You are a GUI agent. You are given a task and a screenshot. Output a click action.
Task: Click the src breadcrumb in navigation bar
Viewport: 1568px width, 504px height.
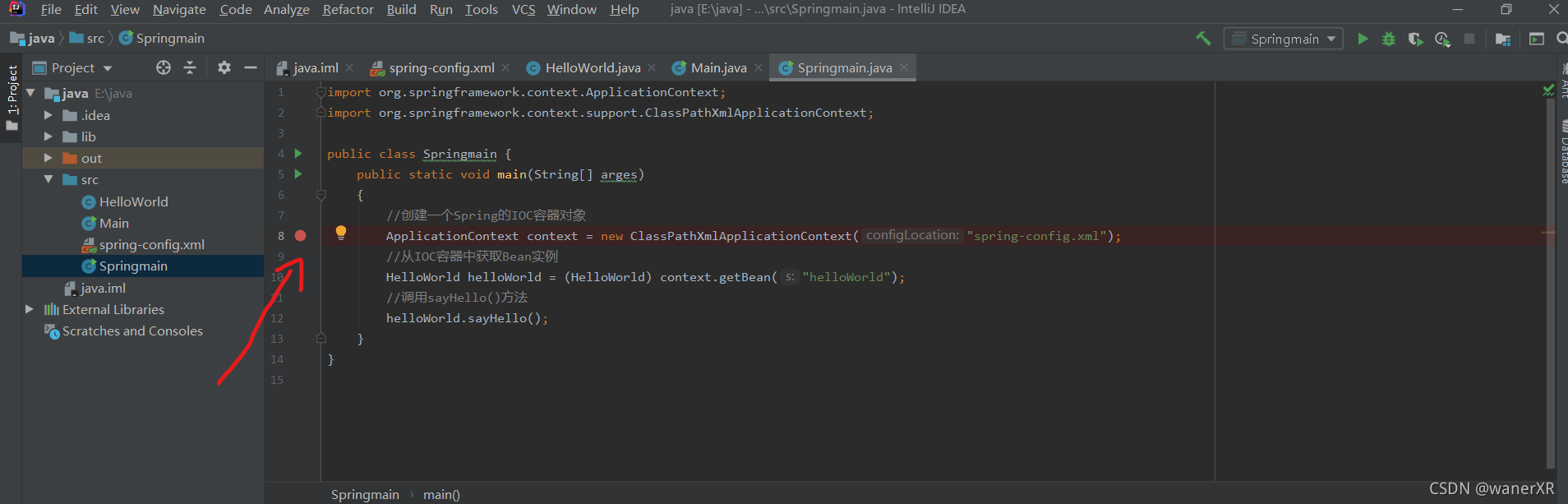tap(87, 38)
